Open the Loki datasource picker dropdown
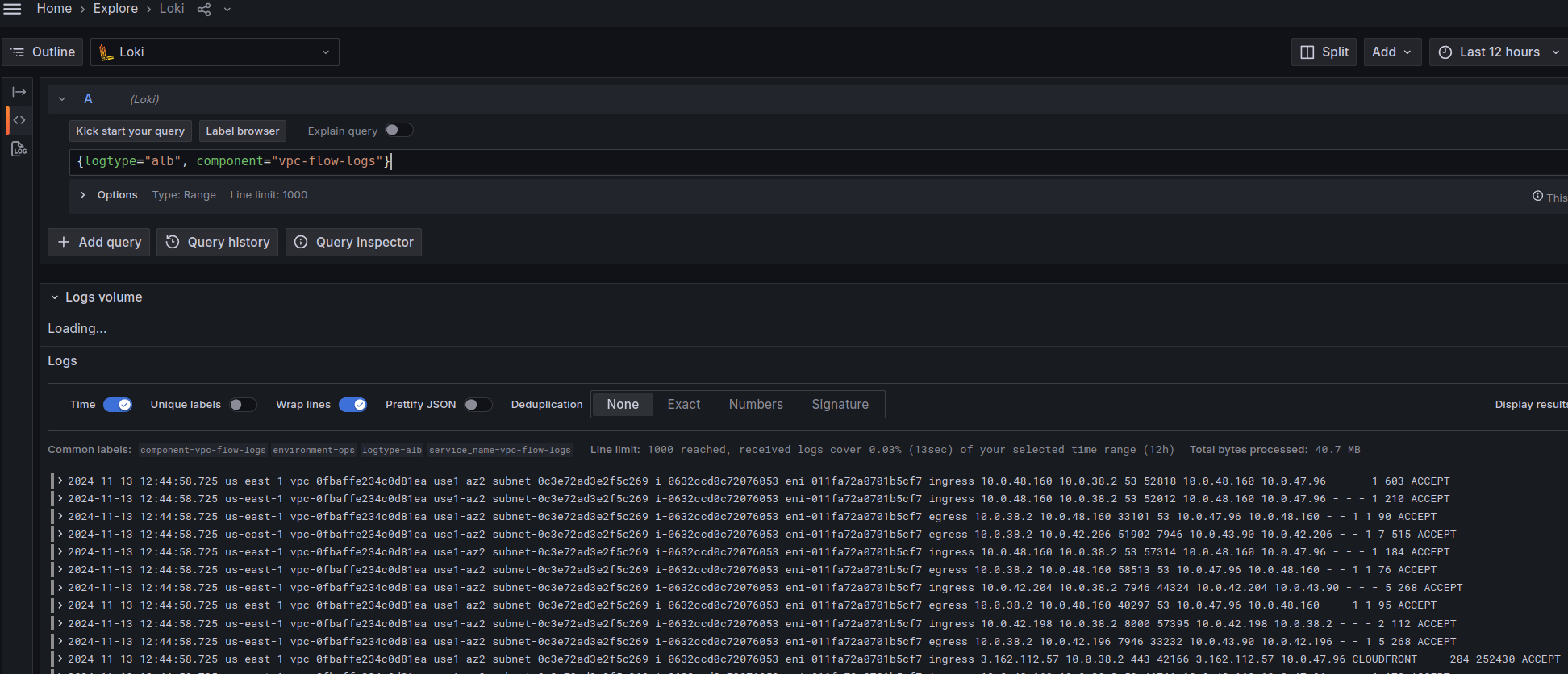1568x674 pixels. coord(215,52)
